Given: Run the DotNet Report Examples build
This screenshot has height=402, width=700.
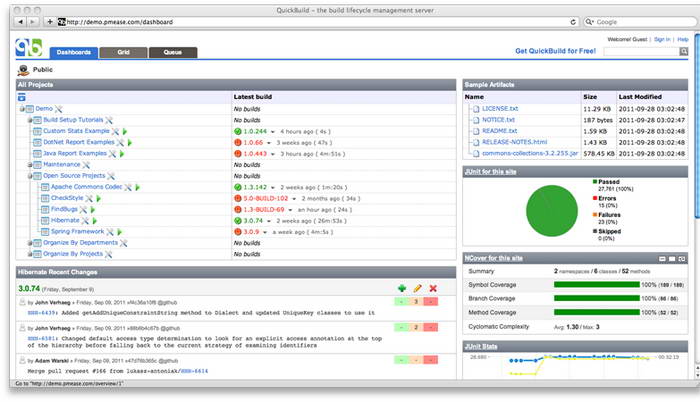Looking at the screenshot, I should [130, 142].
